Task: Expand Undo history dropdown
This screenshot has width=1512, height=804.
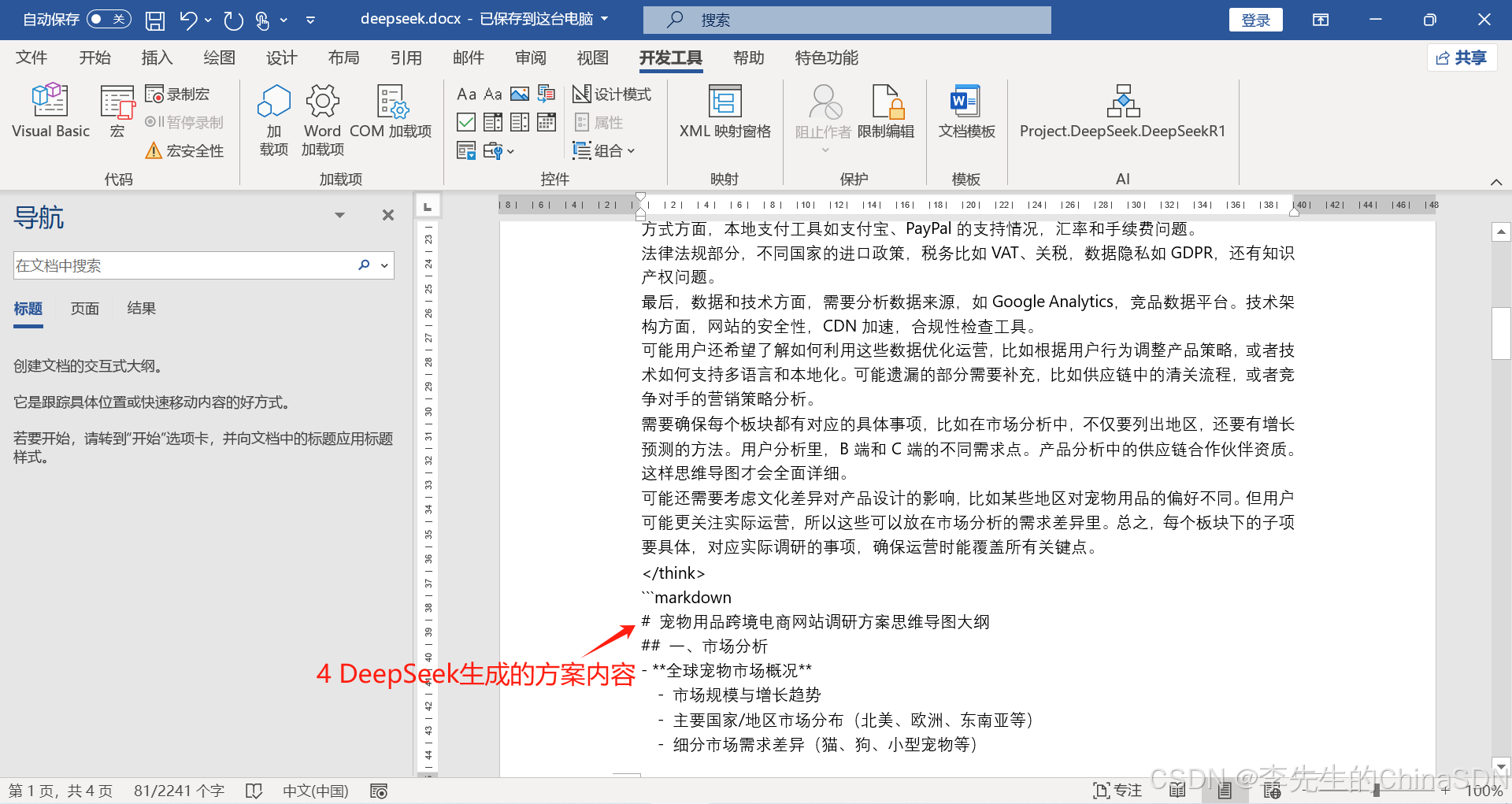Action: point(208,20)
